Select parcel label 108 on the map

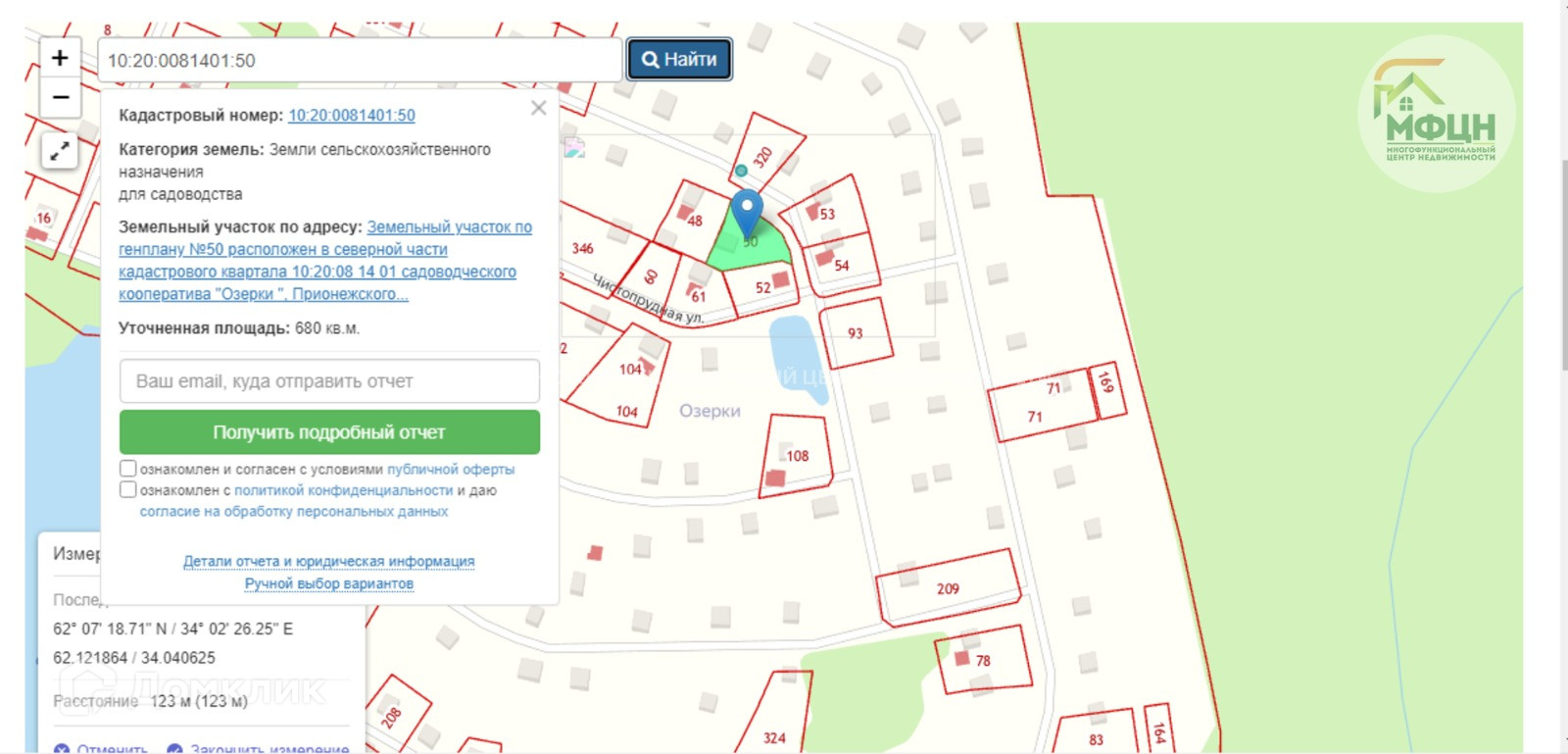point(798,456)
